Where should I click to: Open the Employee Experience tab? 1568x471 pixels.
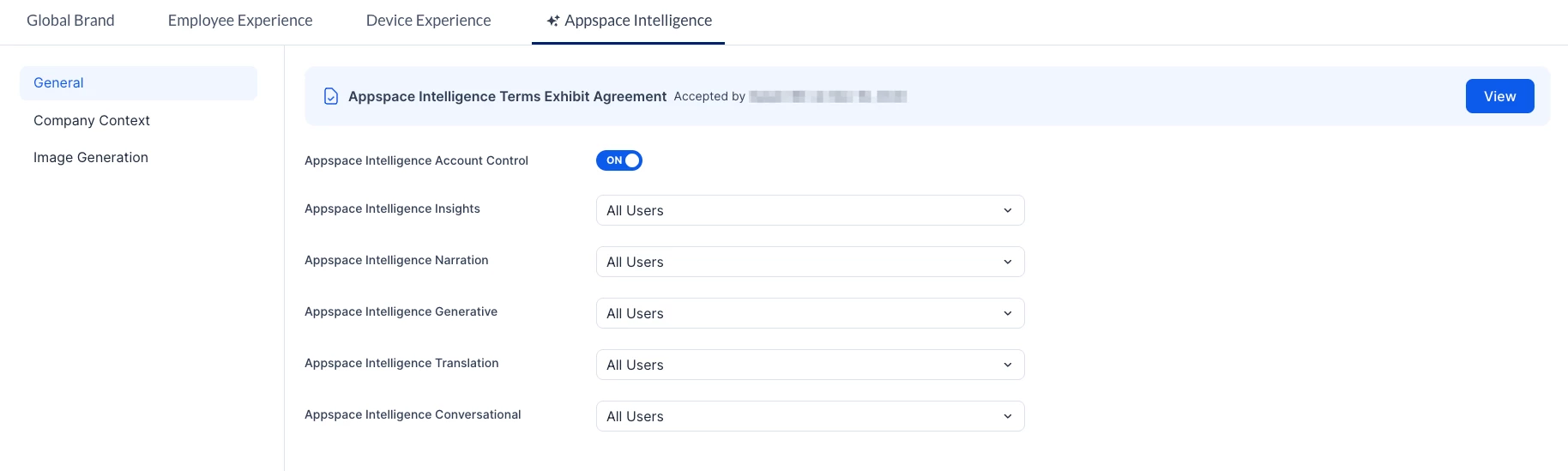(x=240, y=21)
